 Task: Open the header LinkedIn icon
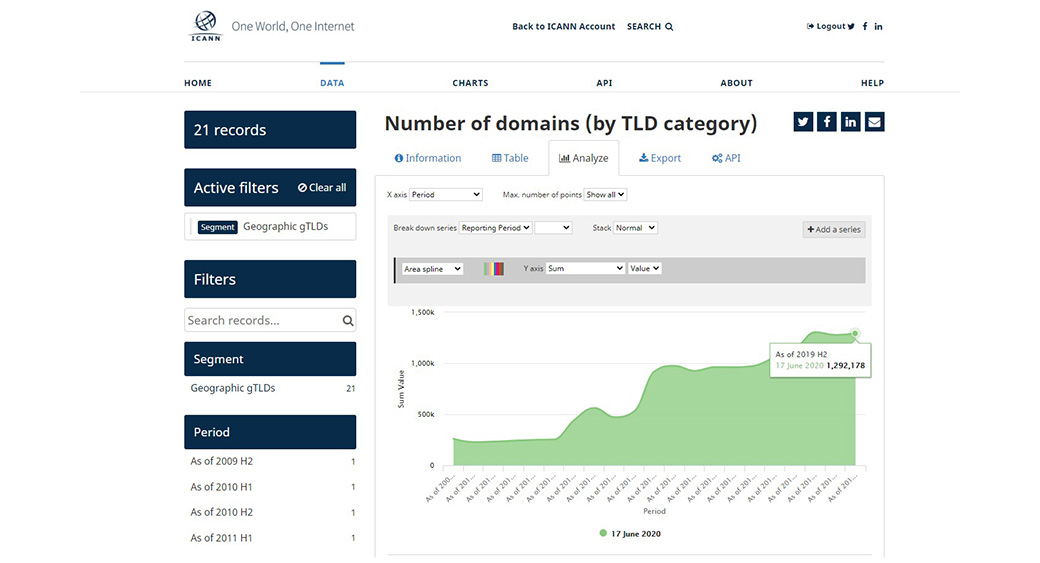tap(878, 27)
